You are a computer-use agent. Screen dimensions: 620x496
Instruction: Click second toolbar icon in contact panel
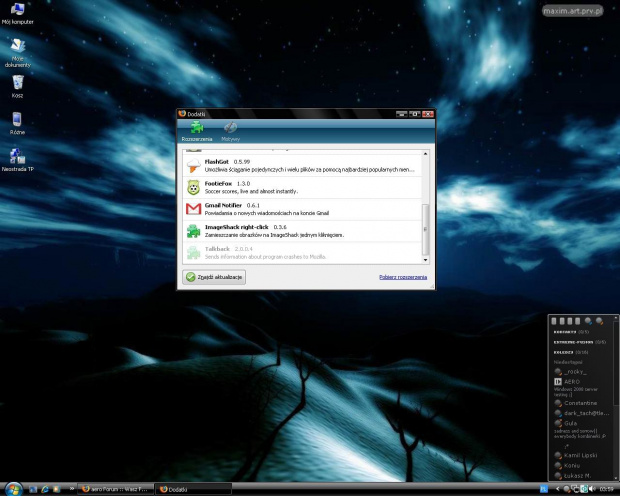562,321
